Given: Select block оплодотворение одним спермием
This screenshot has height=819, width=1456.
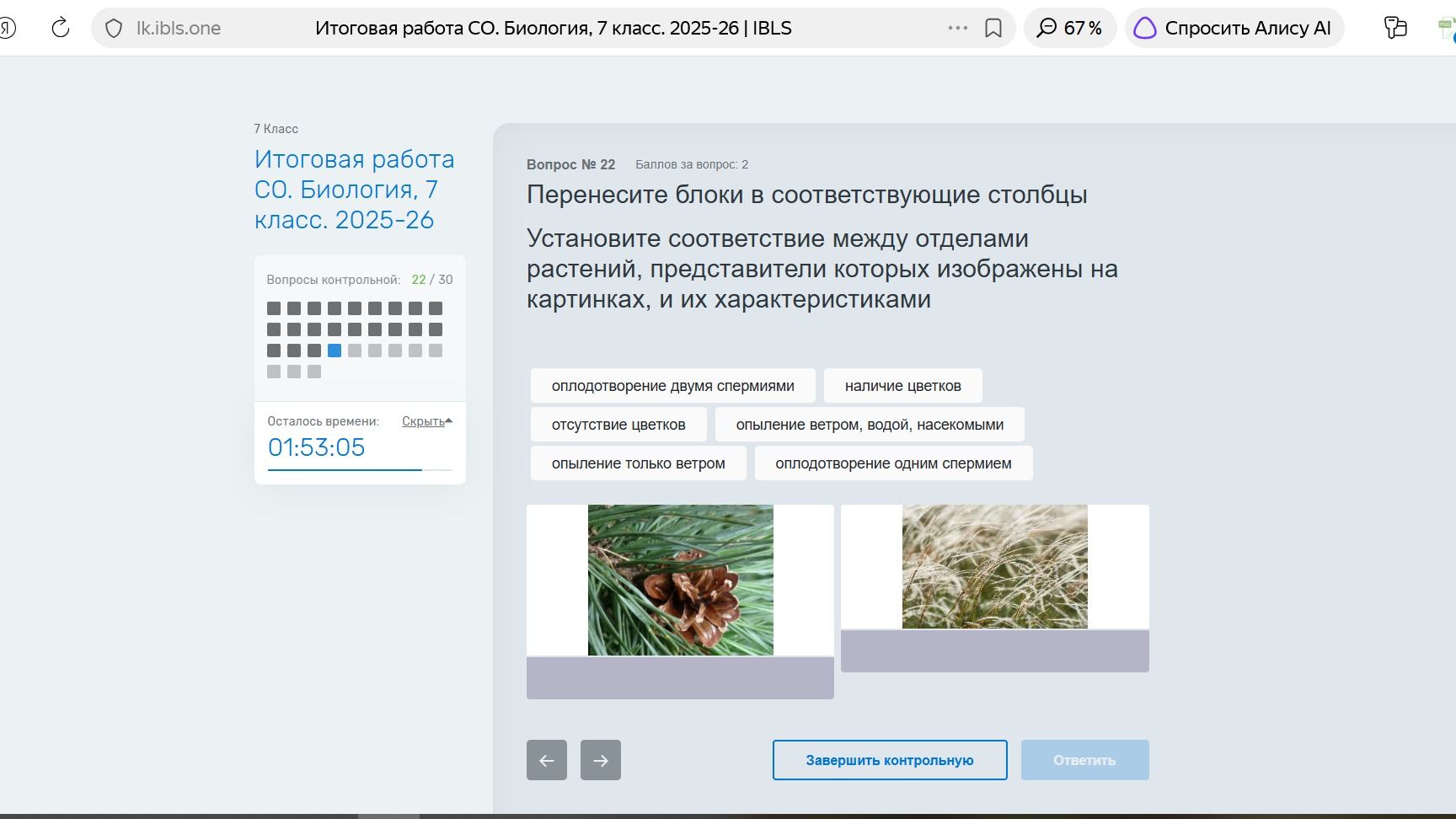Looking at the screenshot, I should pyautogui.click(x=894, y=463).
